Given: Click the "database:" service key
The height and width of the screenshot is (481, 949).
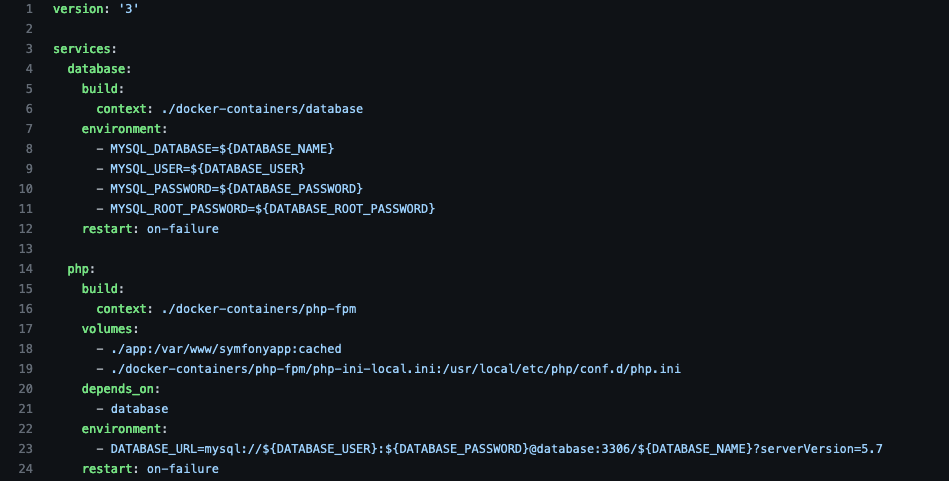Looking at the screenshot, I should pos(99,68).
